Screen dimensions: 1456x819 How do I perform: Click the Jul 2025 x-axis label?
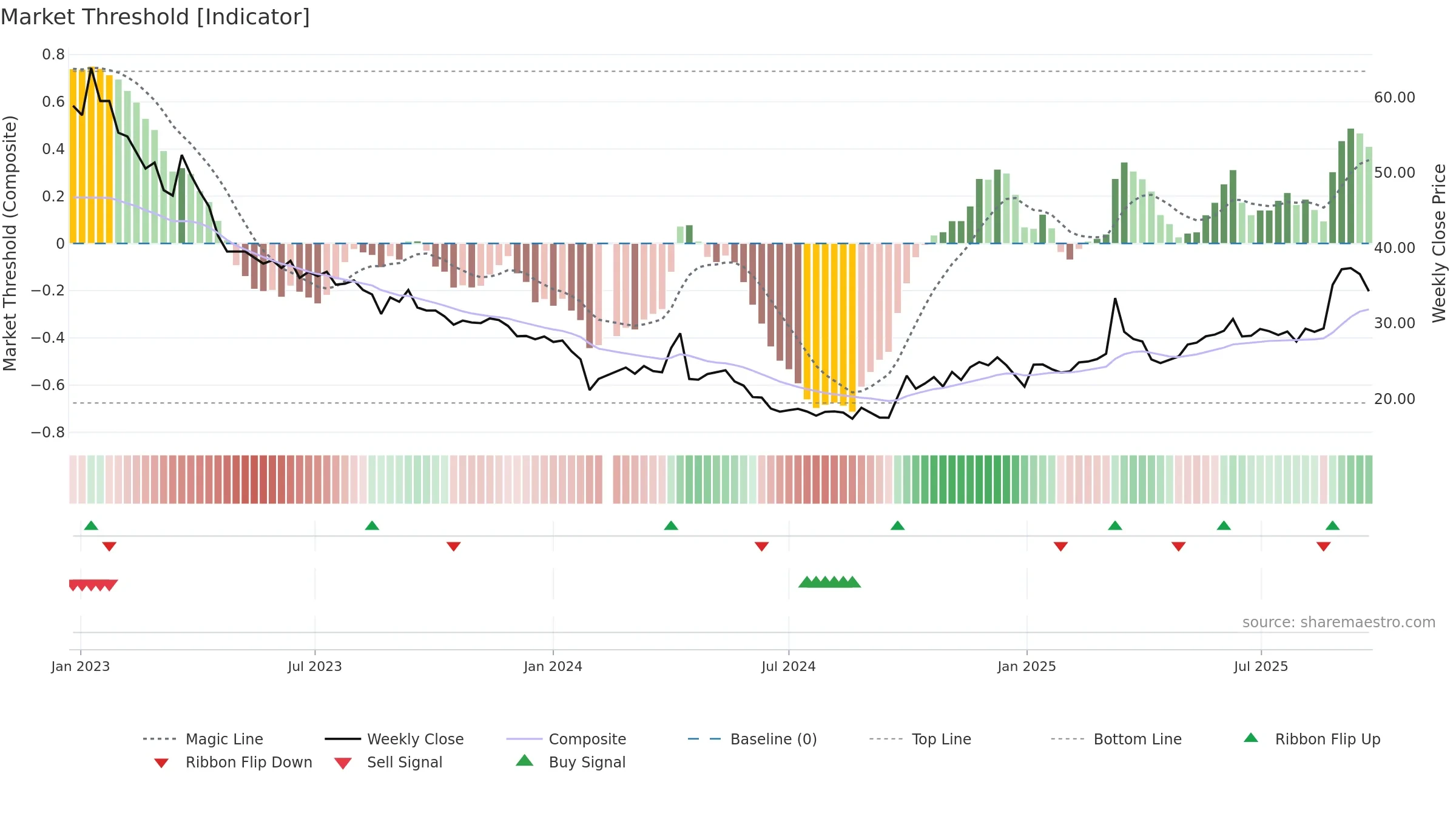(1261, 666)
